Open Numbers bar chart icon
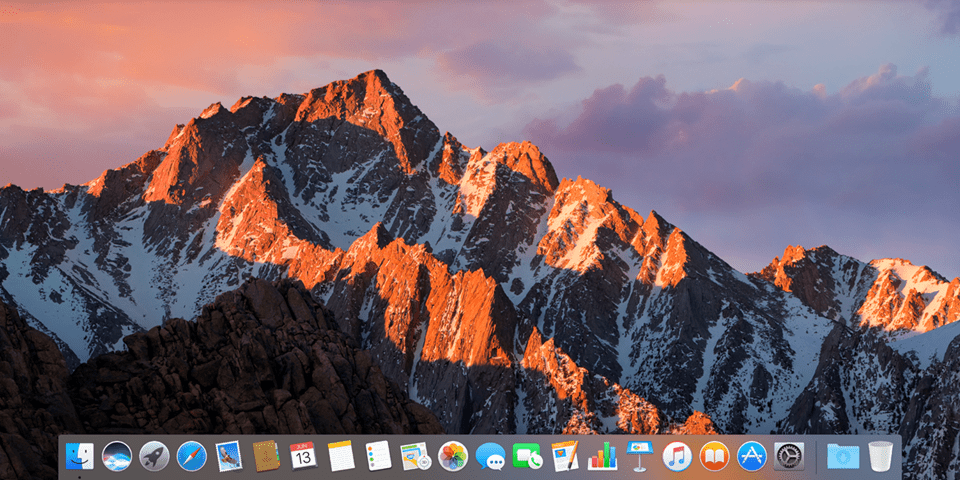 (x=602, y=456)
